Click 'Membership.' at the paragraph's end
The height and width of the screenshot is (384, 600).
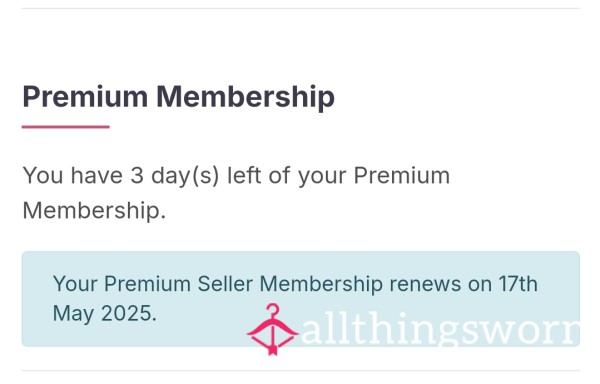click(x=94, y=210)
